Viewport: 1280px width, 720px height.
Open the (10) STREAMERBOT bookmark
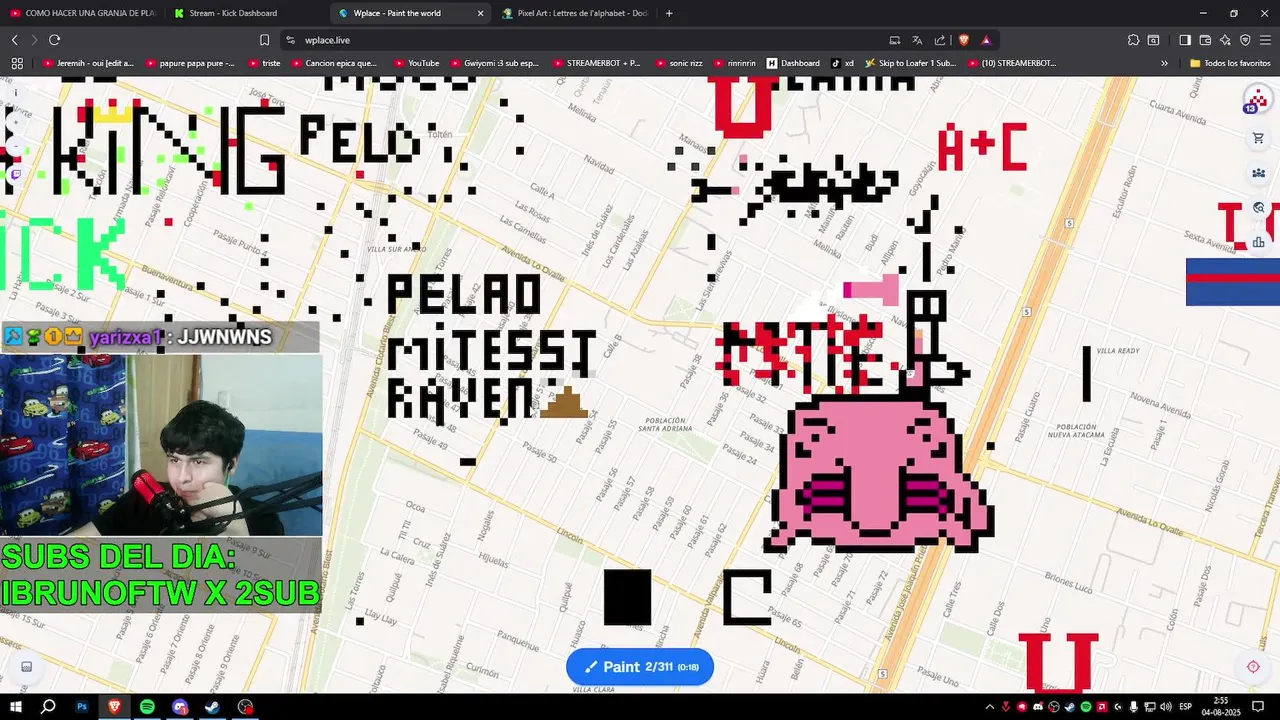[x=1011, y=63]
